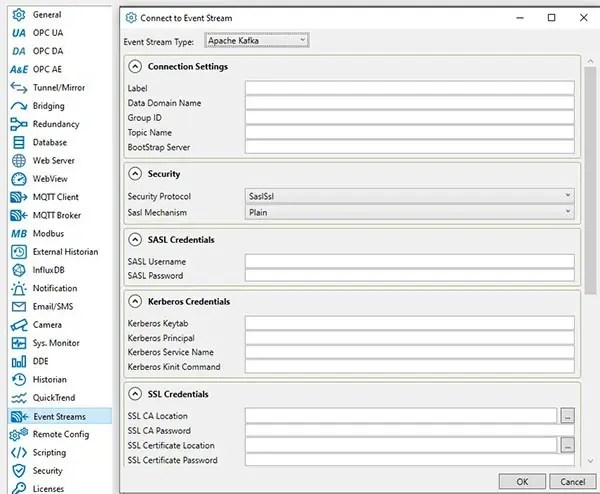This screenshot has height=494, width=600.
Task: Select the MQTT Client icon
Action: click(x=19, y=197)
